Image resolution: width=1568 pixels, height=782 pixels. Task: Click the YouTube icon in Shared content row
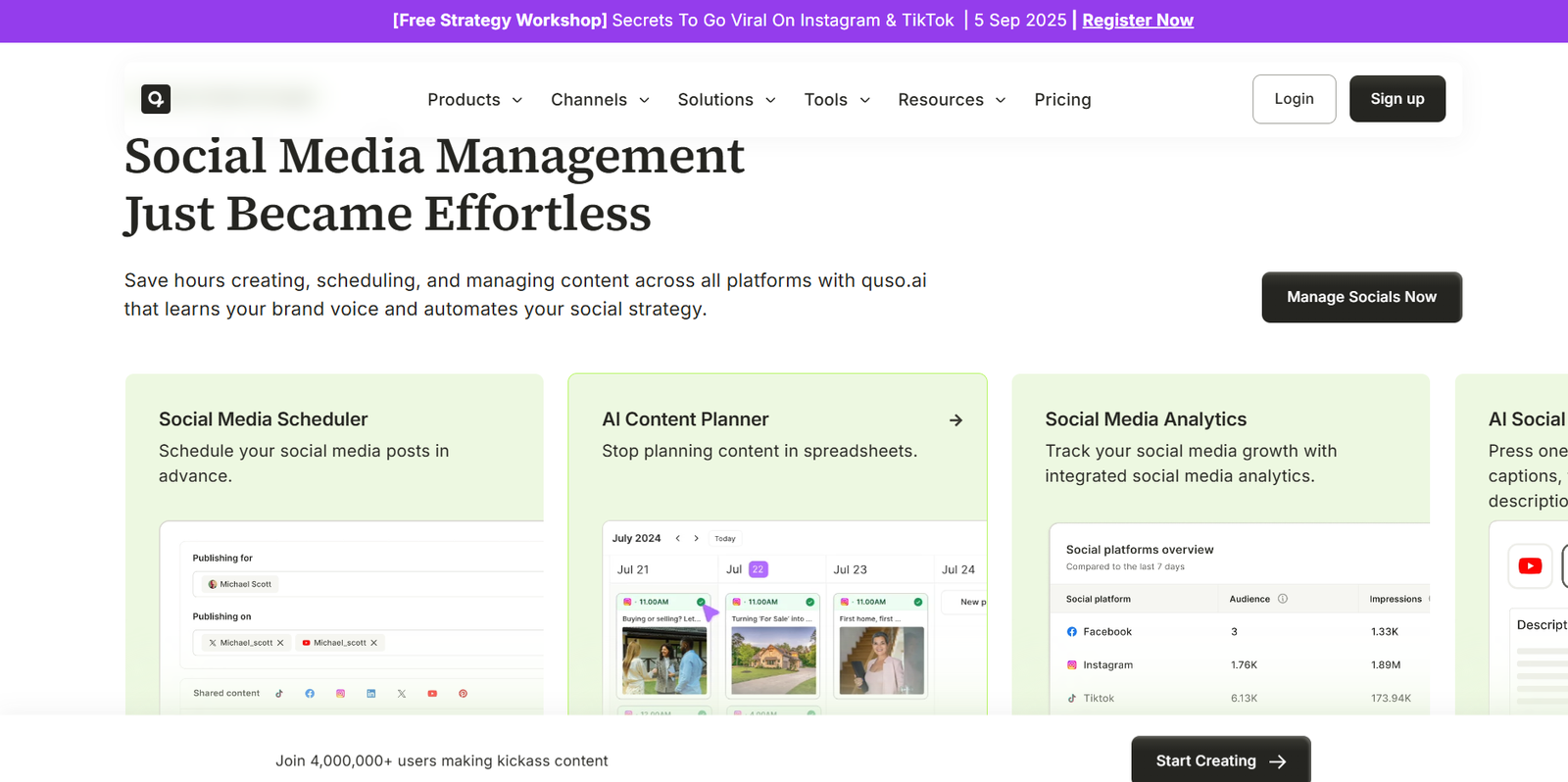432,693
